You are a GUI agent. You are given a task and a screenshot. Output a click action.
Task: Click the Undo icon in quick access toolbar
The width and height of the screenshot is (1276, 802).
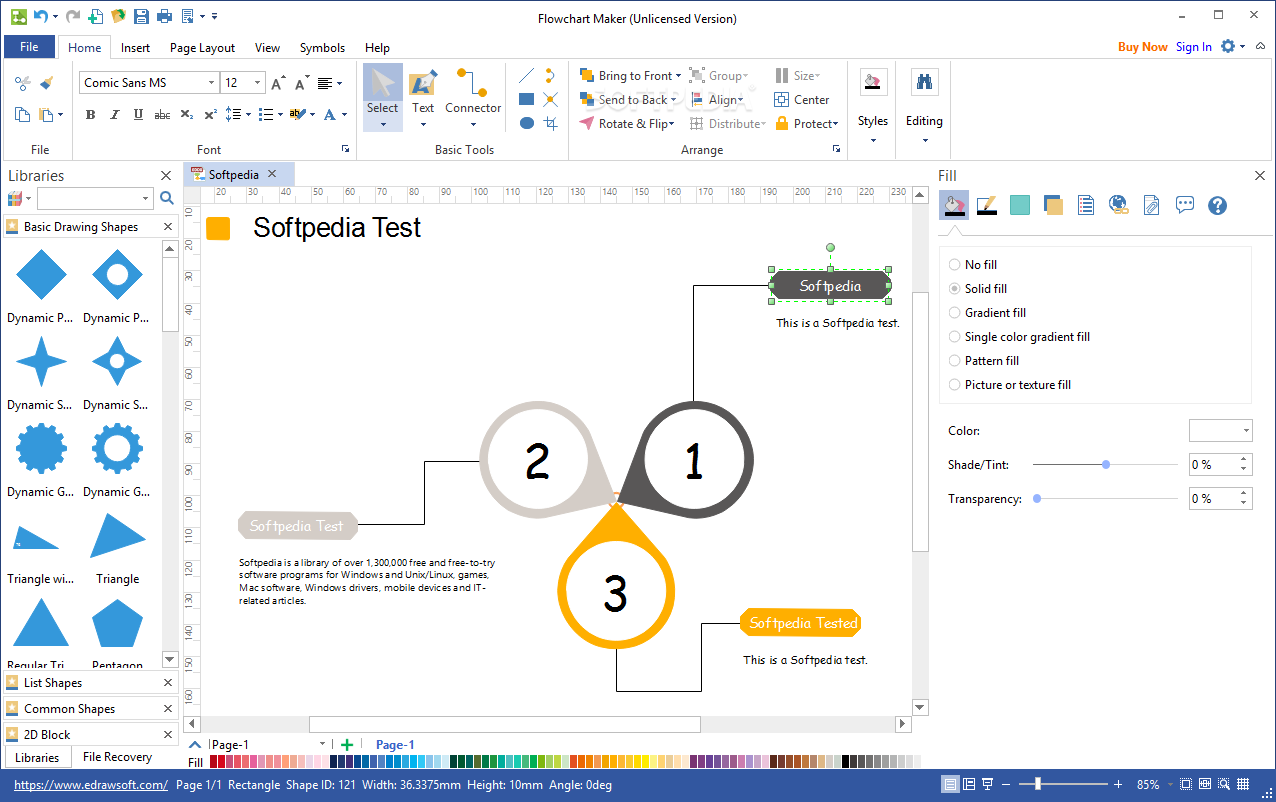[x=40, y=16]
